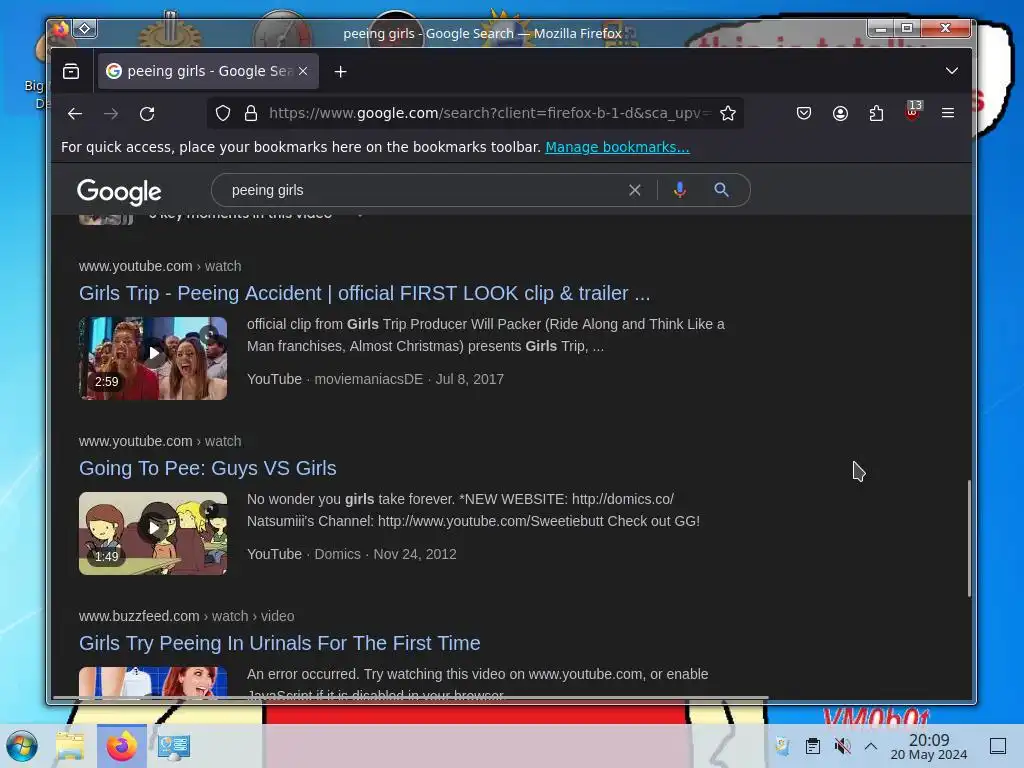Open the clipboard tray icon
The height and width of the screenshot is (768, 1024).
click(813, 746)
